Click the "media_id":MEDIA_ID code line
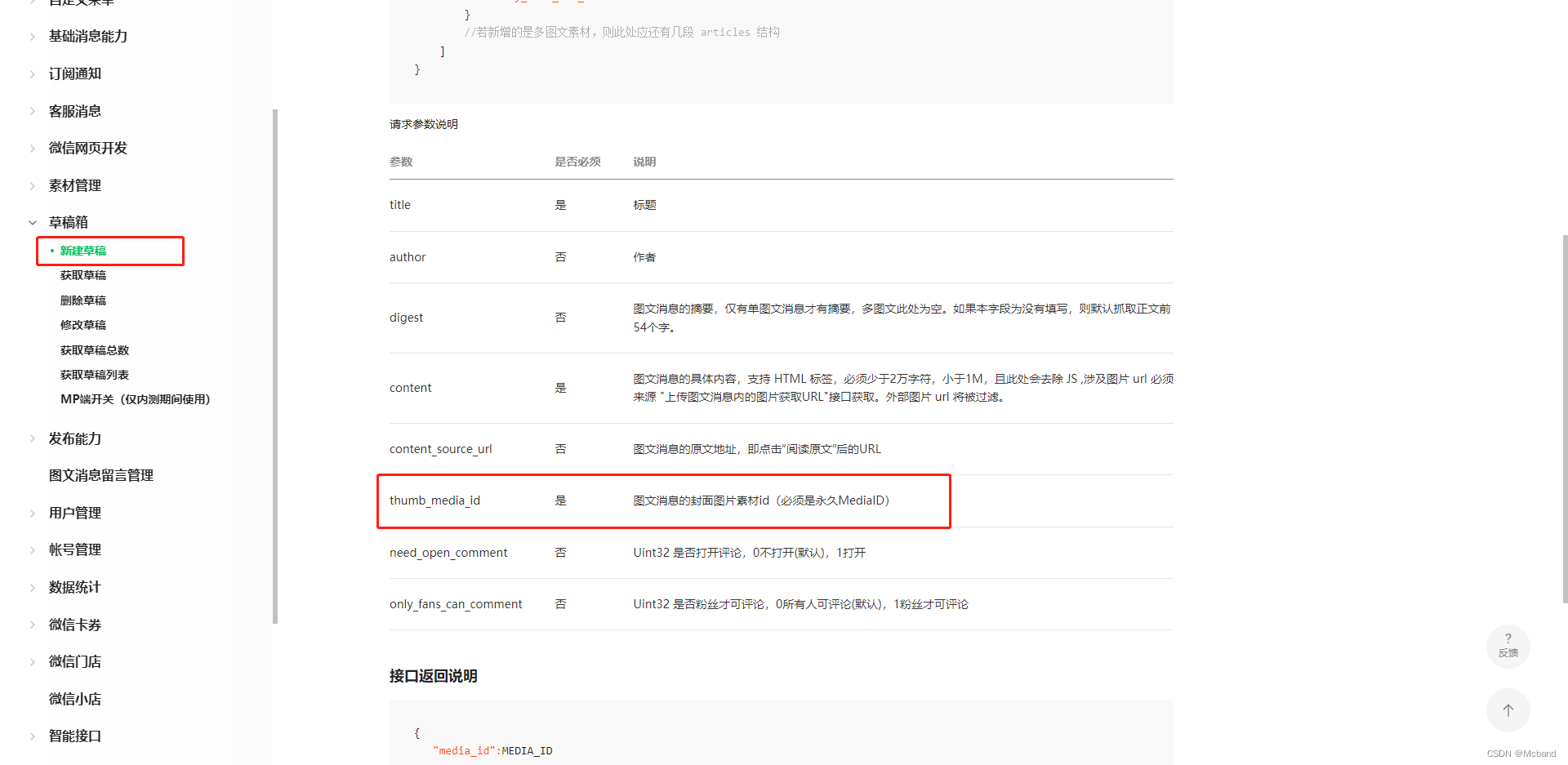1568x765 pixels. click(492, 751)
